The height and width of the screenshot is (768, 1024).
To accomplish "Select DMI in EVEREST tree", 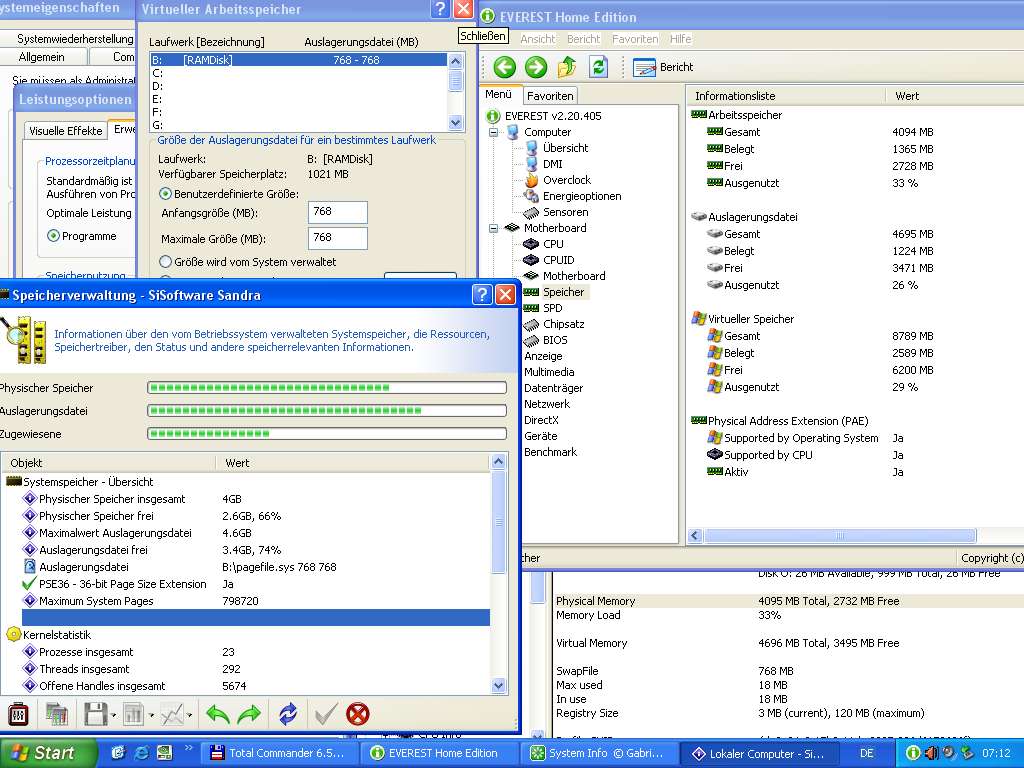I will (552, 164).
